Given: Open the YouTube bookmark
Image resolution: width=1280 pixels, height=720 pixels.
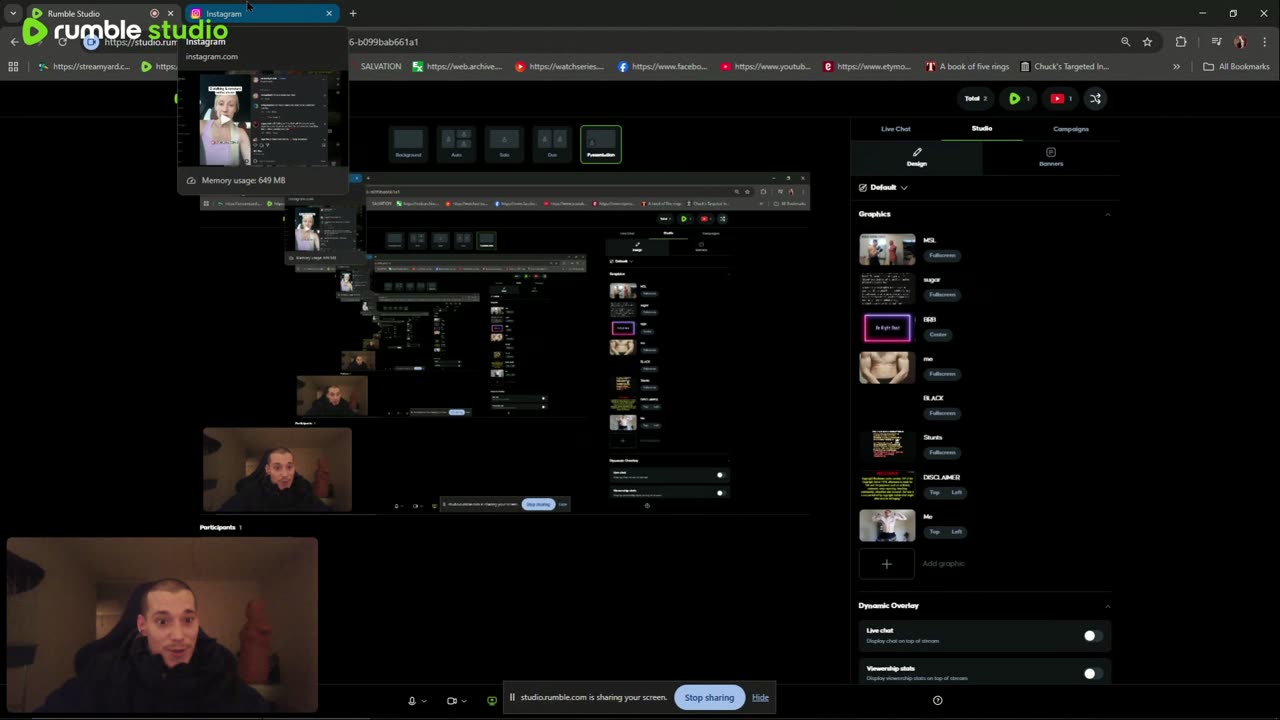Looking at the screenshot, I should [x=765, y=67].
